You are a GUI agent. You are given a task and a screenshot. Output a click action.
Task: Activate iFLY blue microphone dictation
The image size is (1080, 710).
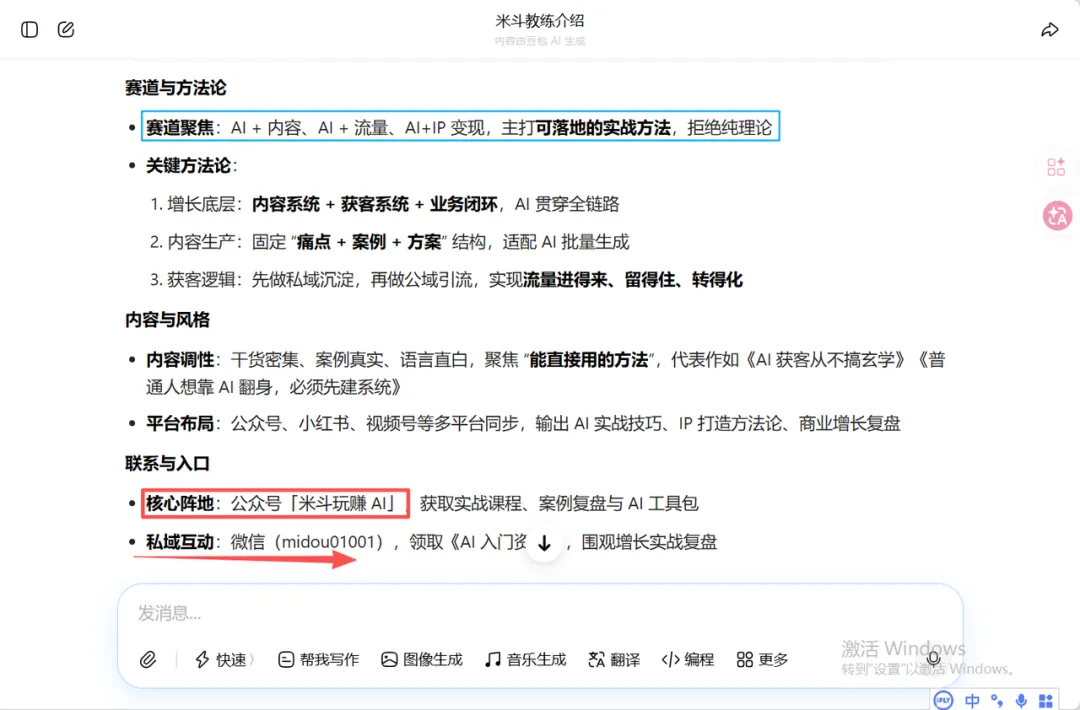(1021, 701)
